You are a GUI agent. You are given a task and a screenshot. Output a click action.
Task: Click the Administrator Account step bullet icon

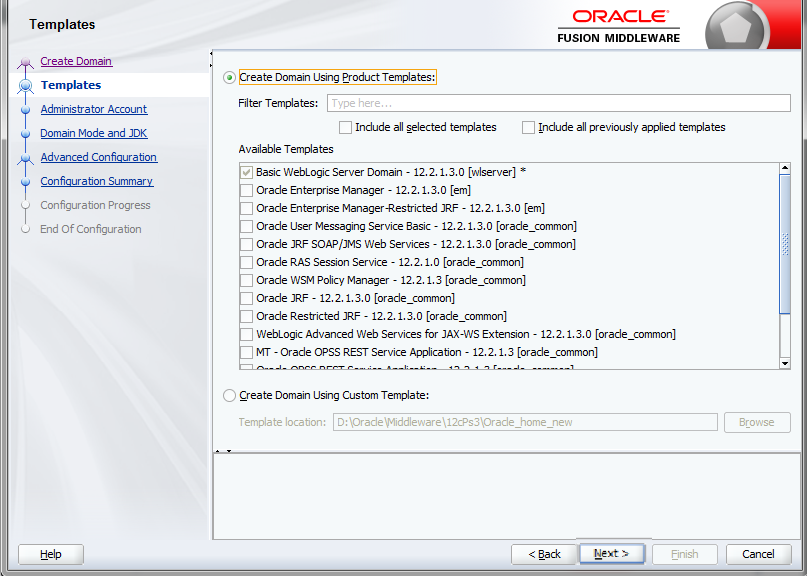(x=25, y=110)
